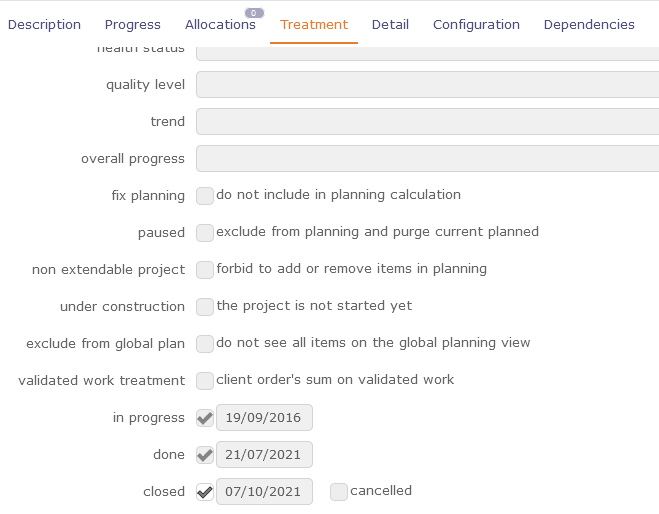Click the closed date field 07/10/2021
659x514 pixels.
tap(264, 492)
